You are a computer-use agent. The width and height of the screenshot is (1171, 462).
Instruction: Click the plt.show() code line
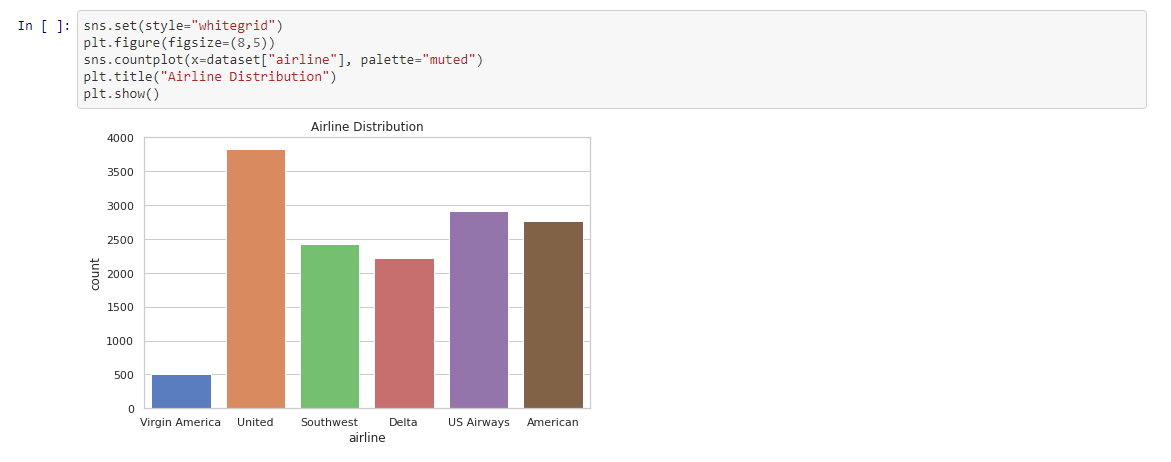(122, 94)
